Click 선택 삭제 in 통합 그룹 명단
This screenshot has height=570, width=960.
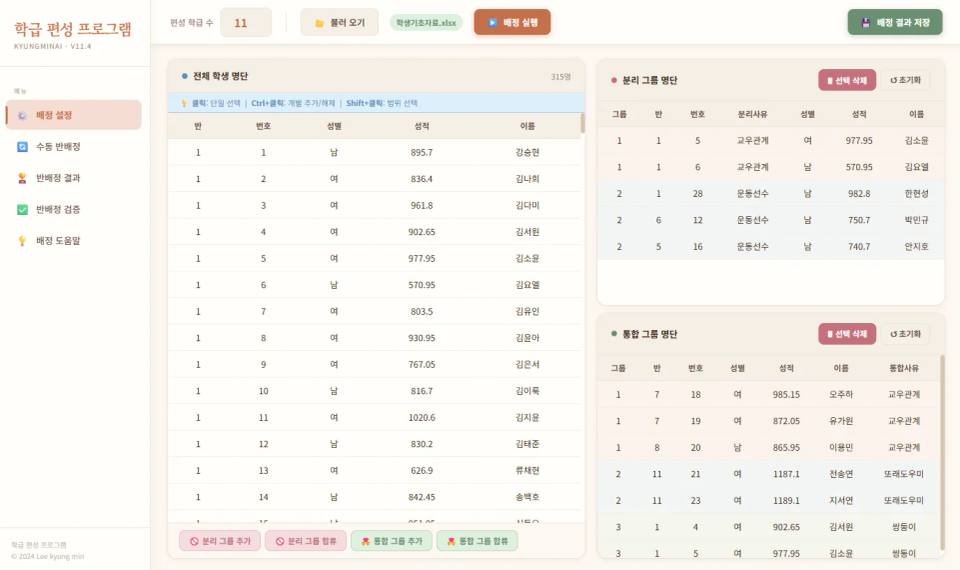pos(847,334)
